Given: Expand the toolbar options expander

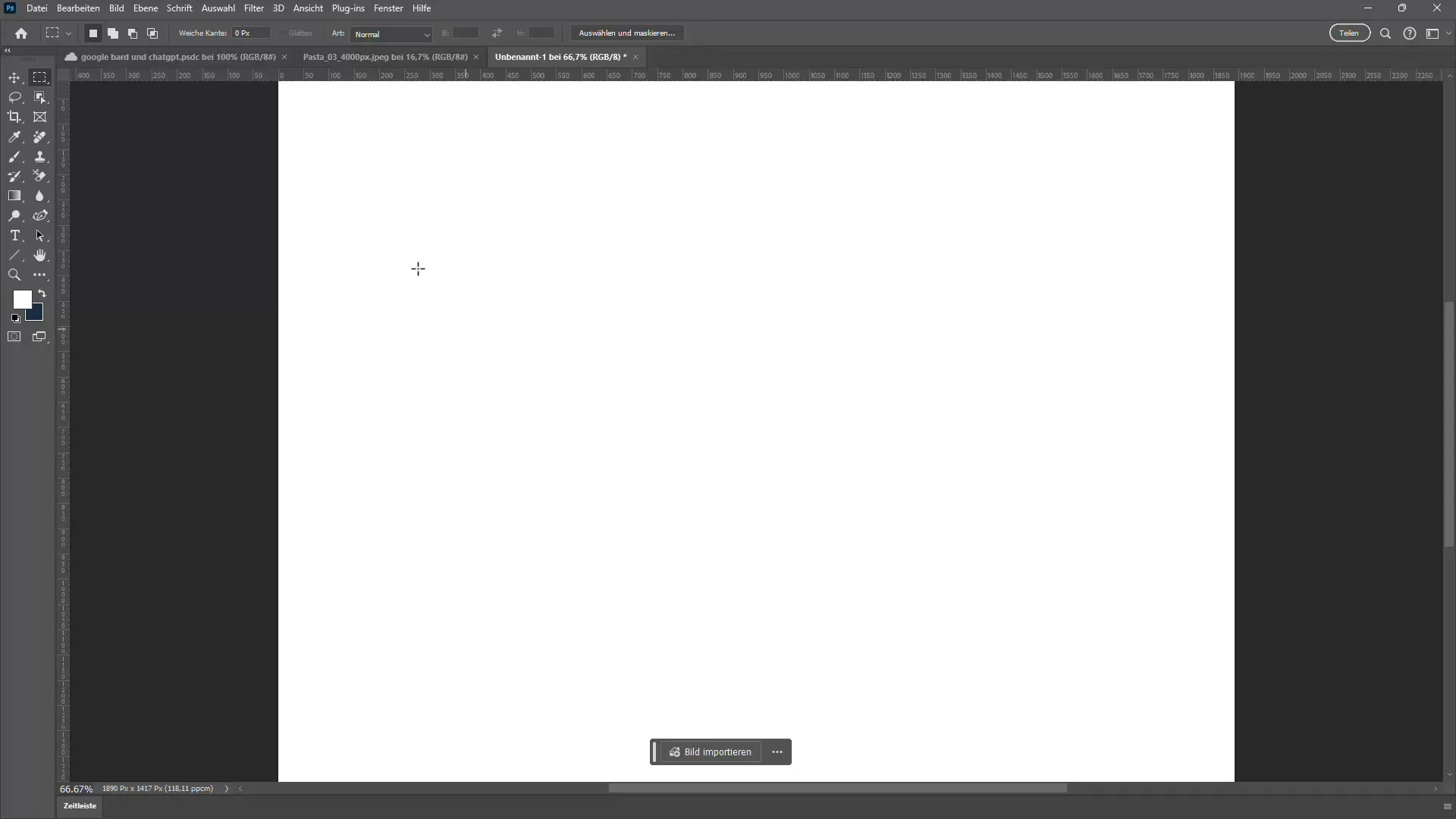Looking at the screenshot, I should tap(40, 275).
